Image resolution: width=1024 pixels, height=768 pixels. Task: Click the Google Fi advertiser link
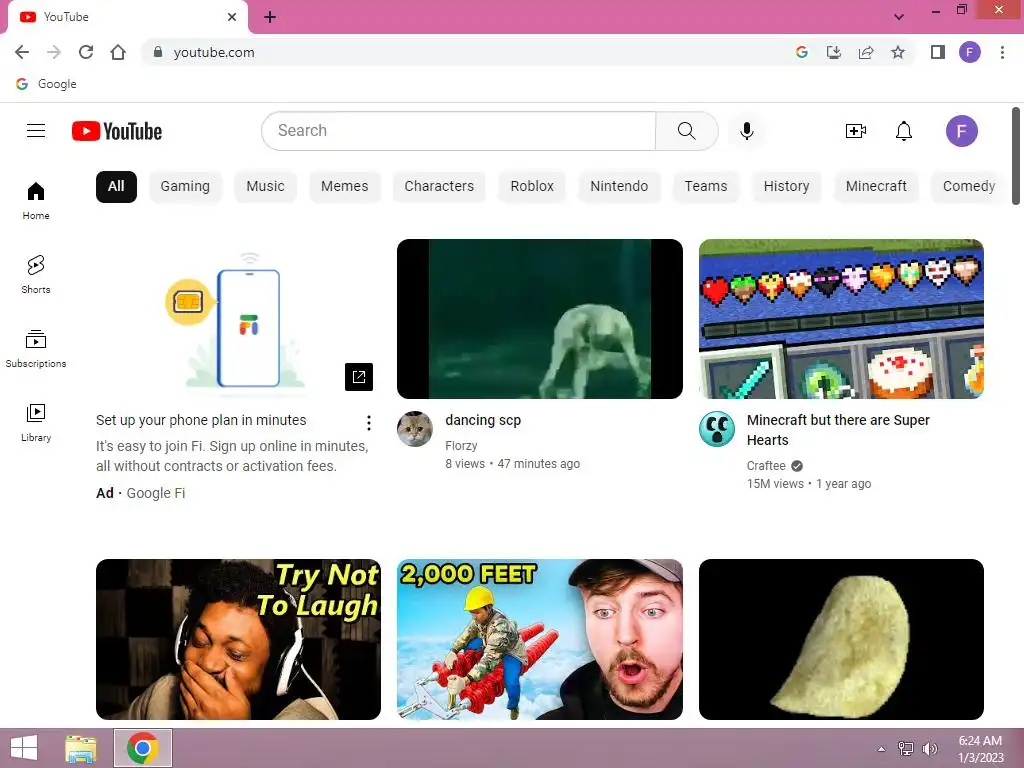pos(156,493)
